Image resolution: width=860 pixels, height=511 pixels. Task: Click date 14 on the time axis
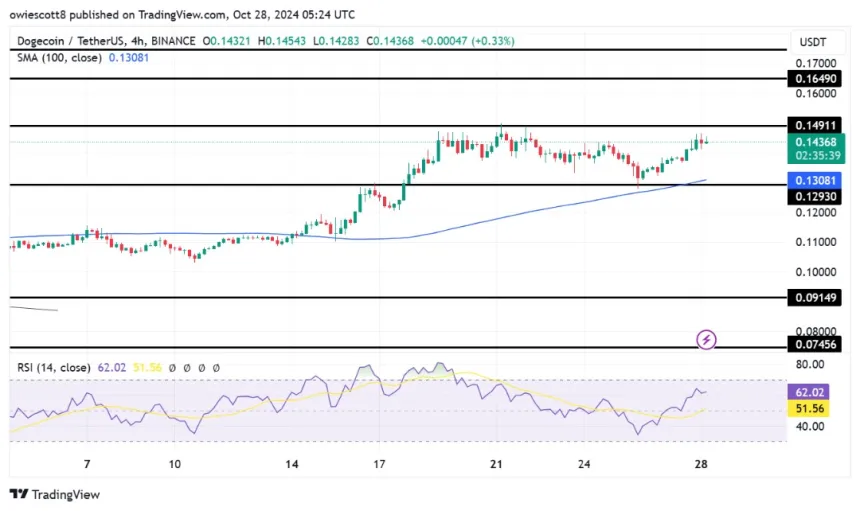[x=292, y=465]
